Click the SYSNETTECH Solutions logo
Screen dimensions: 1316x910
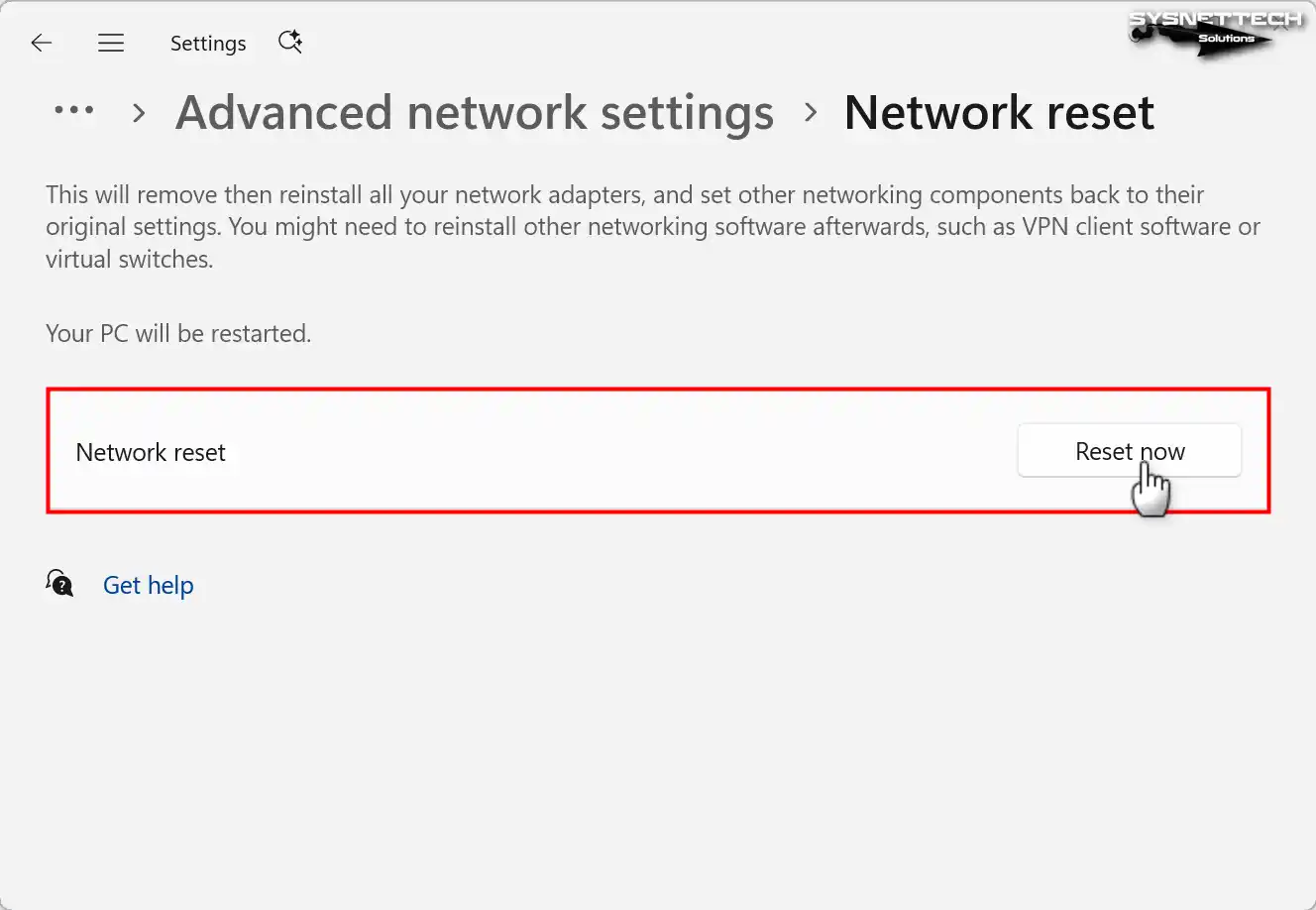coord(1215,31)
